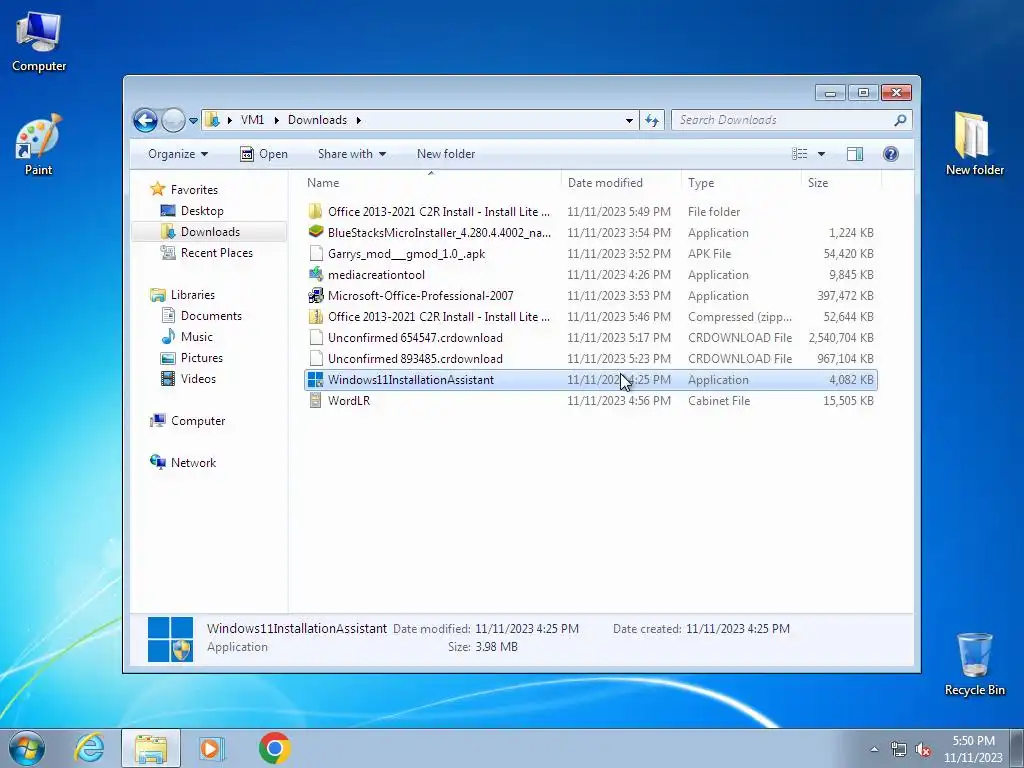The width and height of the screenshot is (1024, 768).
Task: Click the Favorites star icon
Action: pos(157,189)
